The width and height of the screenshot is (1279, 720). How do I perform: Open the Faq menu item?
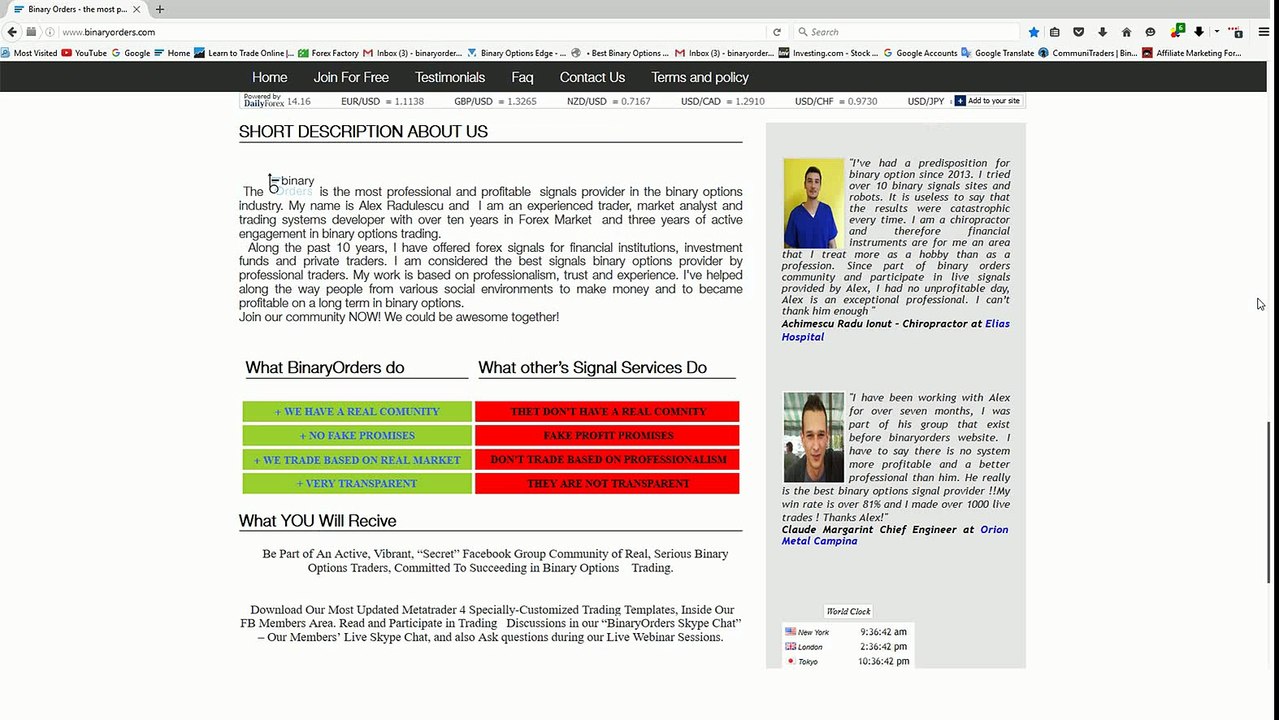point(522,77)
